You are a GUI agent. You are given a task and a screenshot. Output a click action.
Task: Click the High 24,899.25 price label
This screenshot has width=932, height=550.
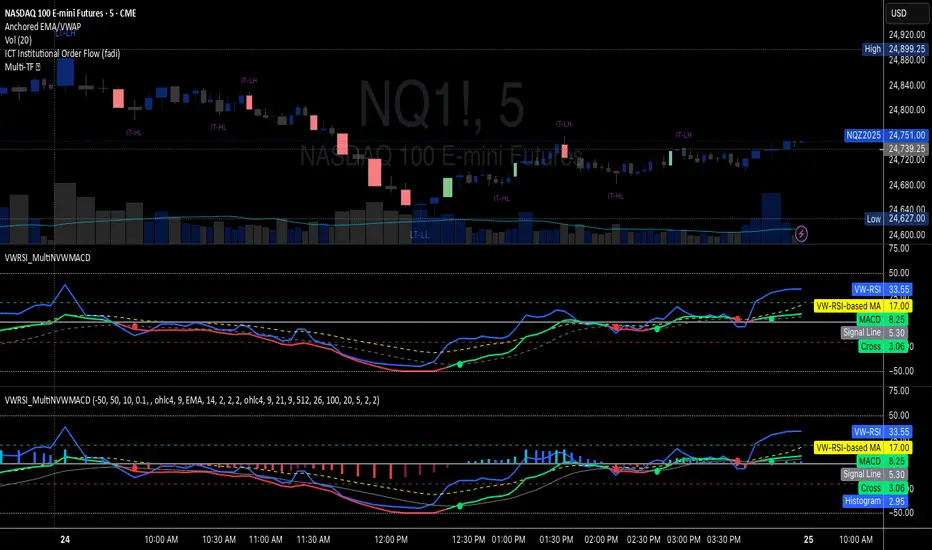[895, 49]
